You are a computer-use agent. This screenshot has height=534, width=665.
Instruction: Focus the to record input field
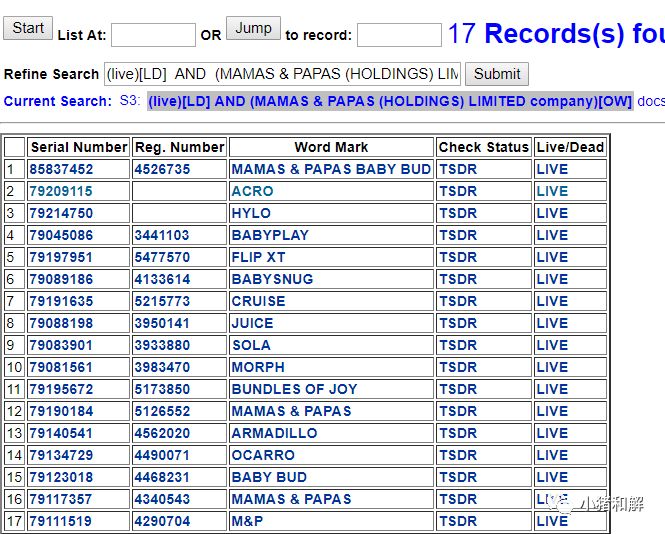point(399,35)
